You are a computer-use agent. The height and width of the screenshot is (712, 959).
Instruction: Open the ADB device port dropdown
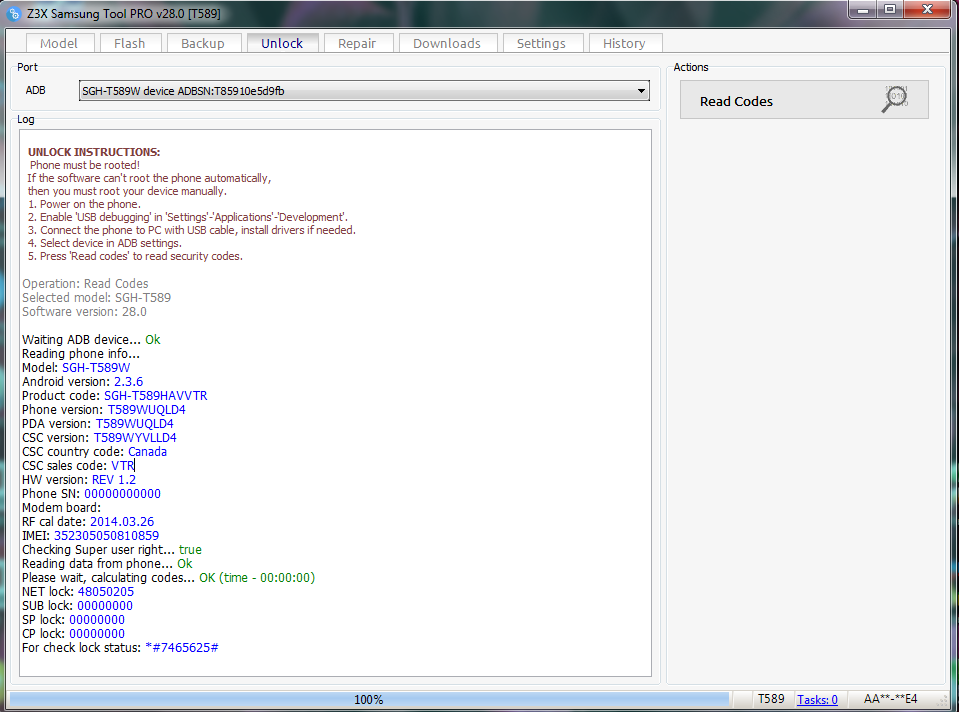coord(641,92)
